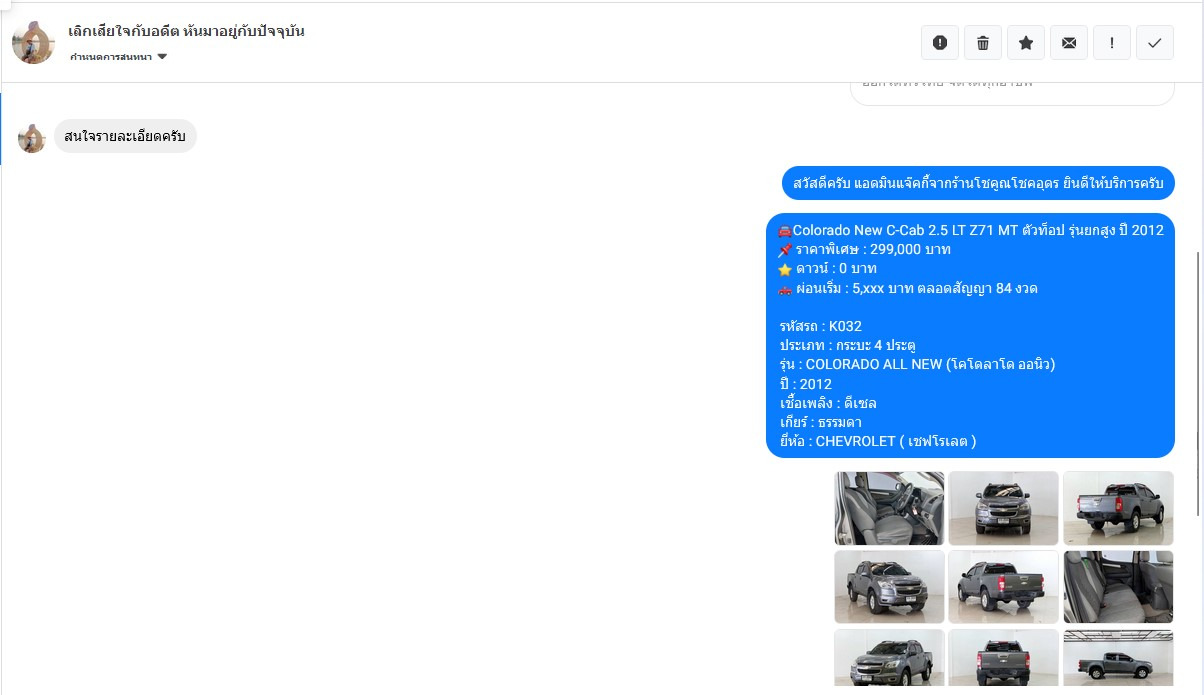This screenshot has width=1204, height=695.
Task: Select the greeting message สวัสดีครับ แอดมินแจ็คกี้
Action: coord(978,184)
